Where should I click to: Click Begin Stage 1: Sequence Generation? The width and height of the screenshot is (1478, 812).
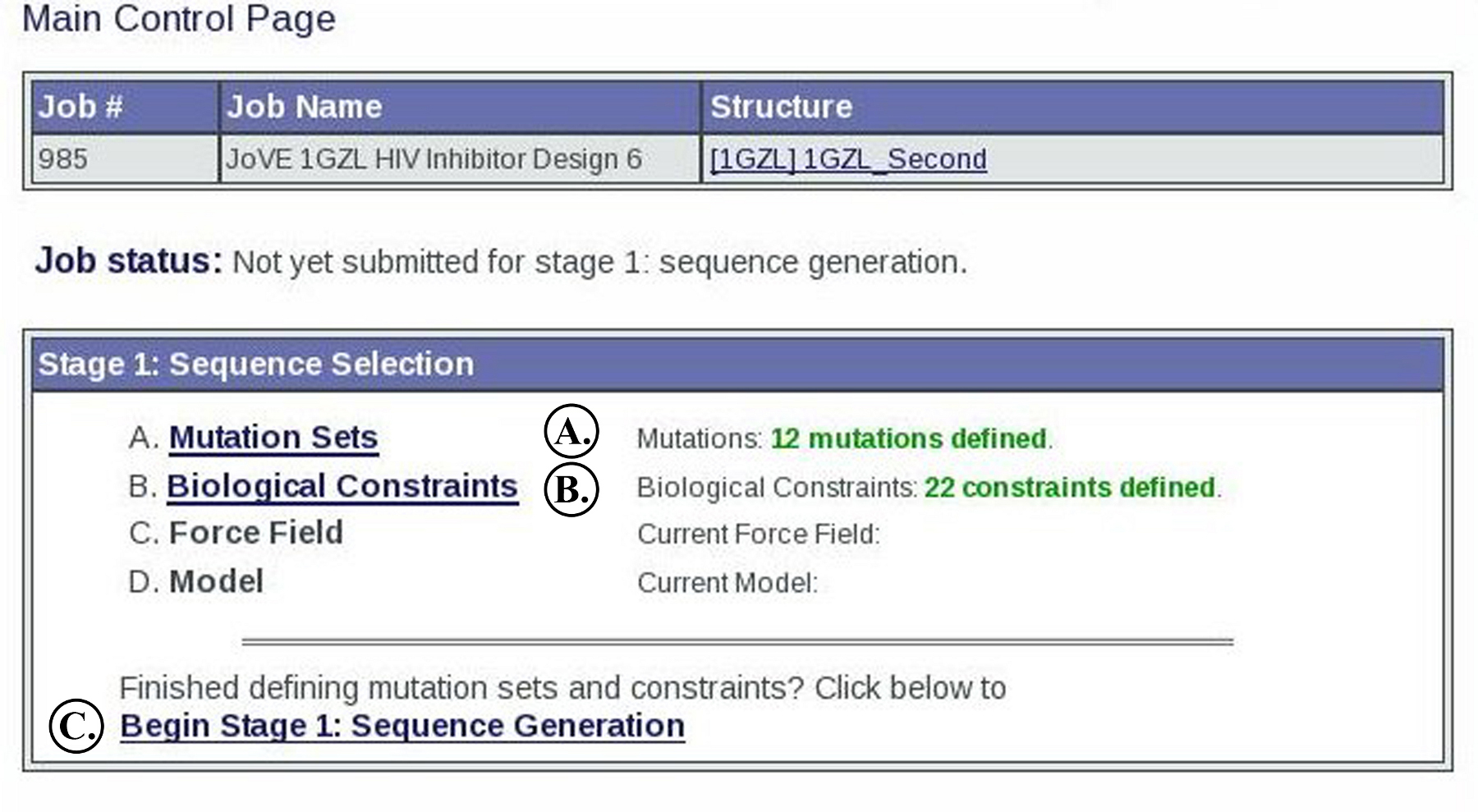tap(402, 726)
